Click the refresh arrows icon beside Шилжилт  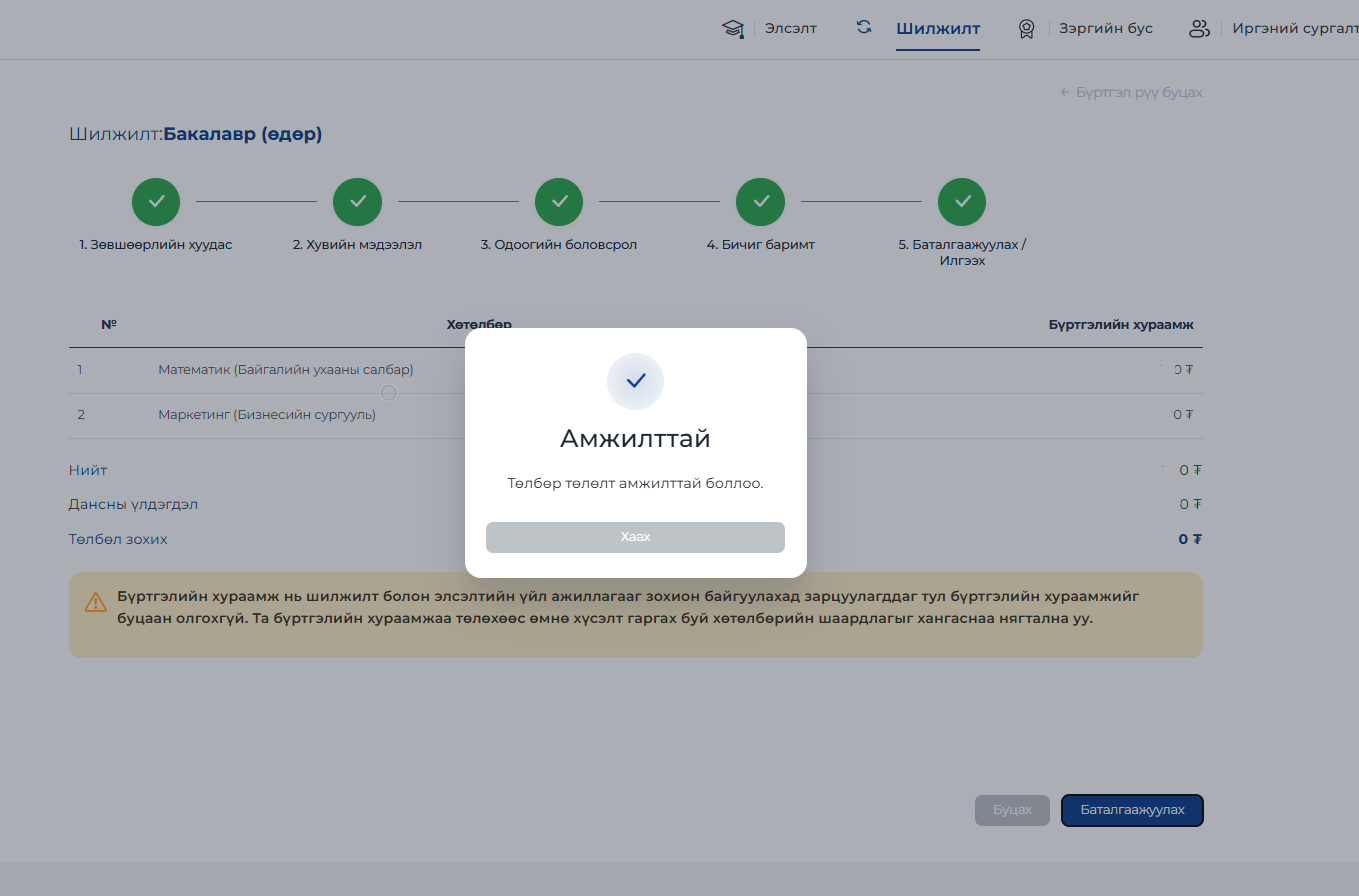[864, 28]
